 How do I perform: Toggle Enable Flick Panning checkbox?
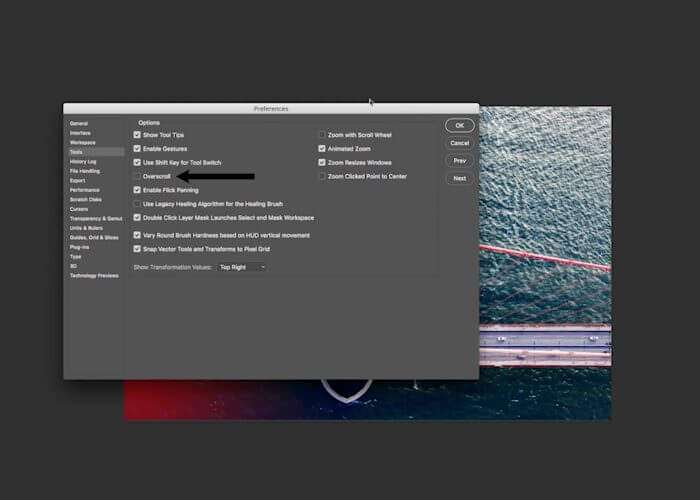click(x=137, y=190)
